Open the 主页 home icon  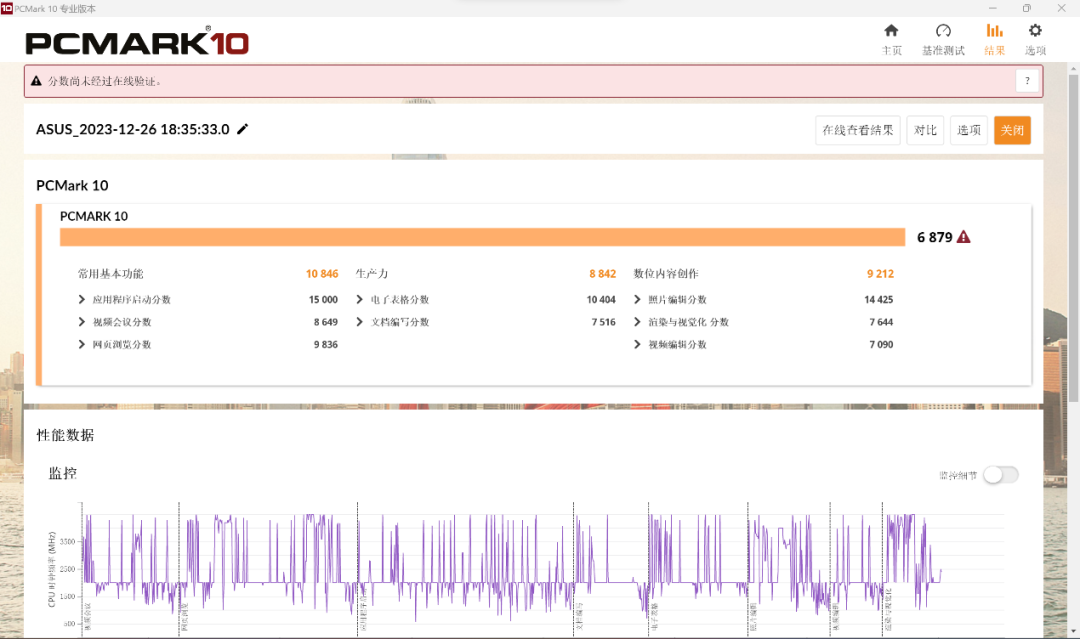point(891,31)
